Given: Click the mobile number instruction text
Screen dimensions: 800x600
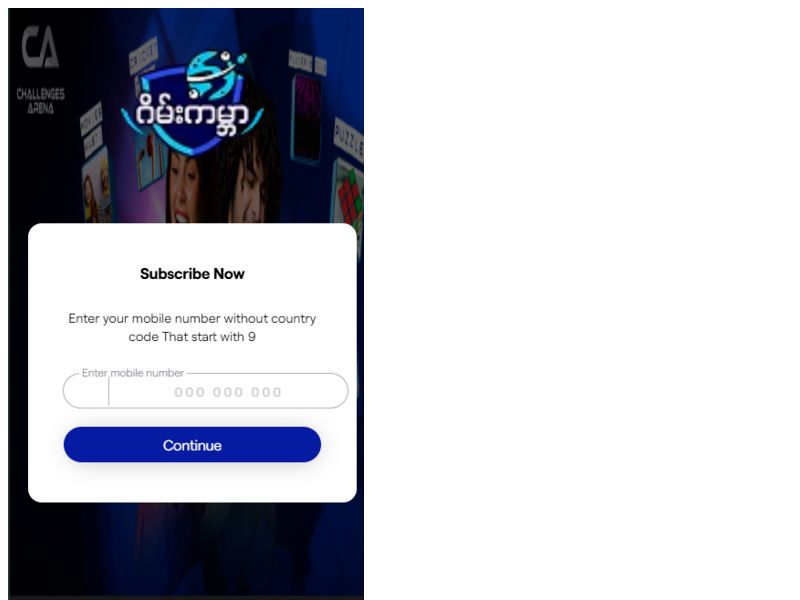Looking at the screenshot, I should click(x=192, y=328).
